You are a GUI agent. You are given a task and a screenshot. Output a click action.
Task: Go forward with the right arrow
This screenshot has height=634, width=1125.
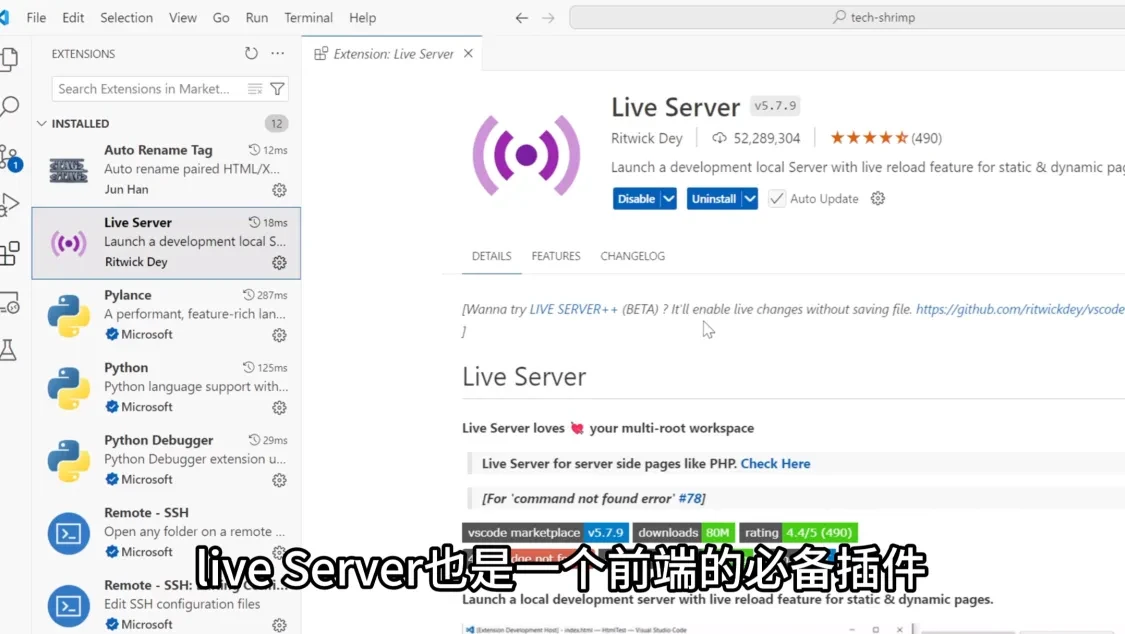pyautogui.click(x=548, y=17)
